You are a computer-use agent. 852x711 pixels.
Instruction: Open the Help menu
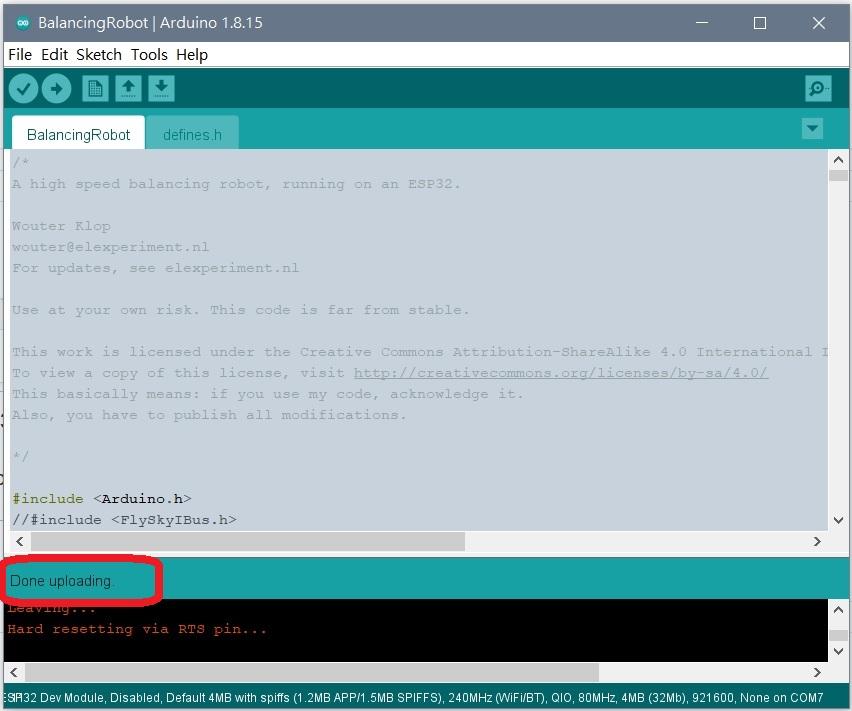192,55
